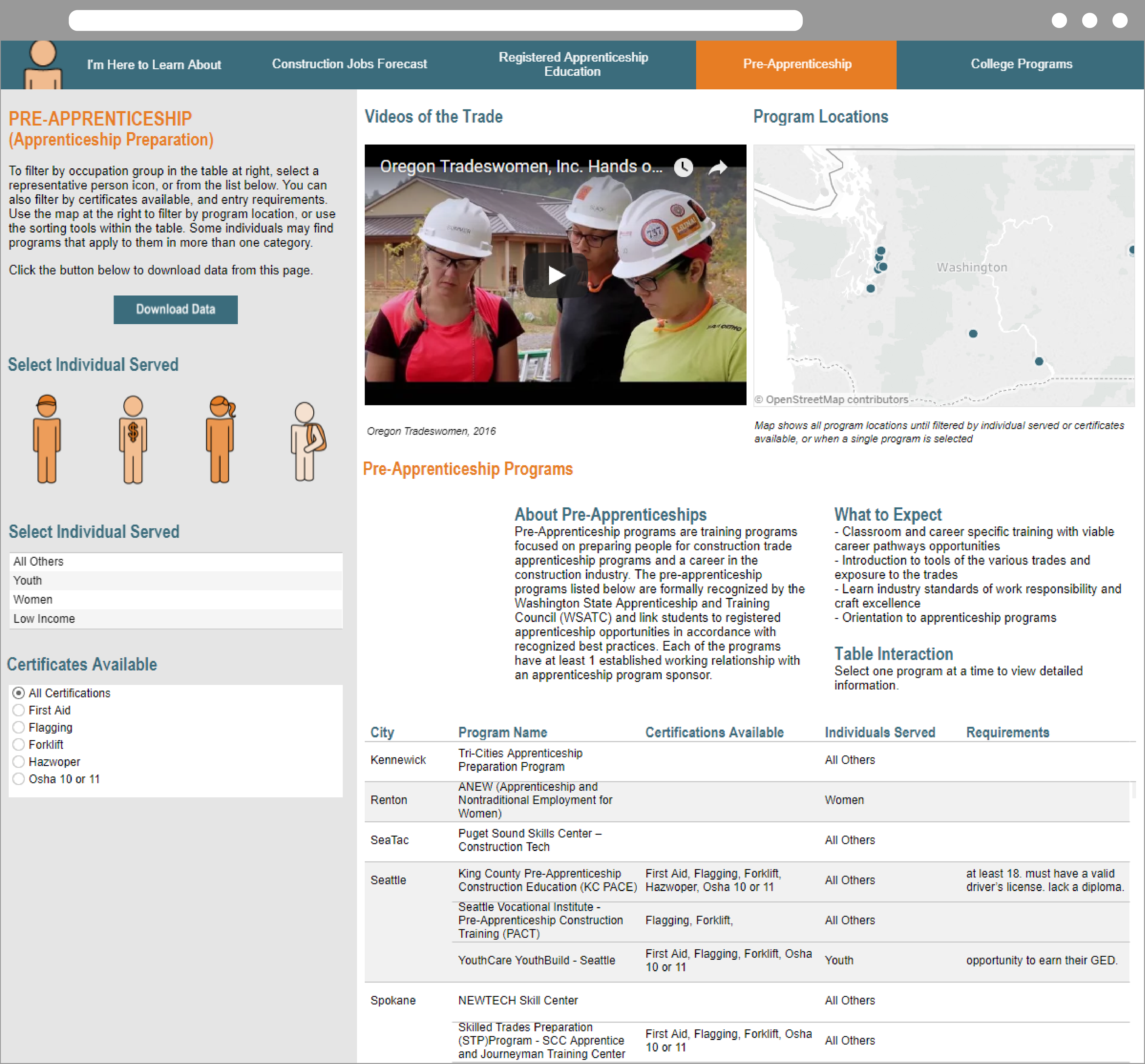The width and height of the screenshot is (1145, 1064).
Task: Click the SeaTac city cell
Action: point(389,840)
